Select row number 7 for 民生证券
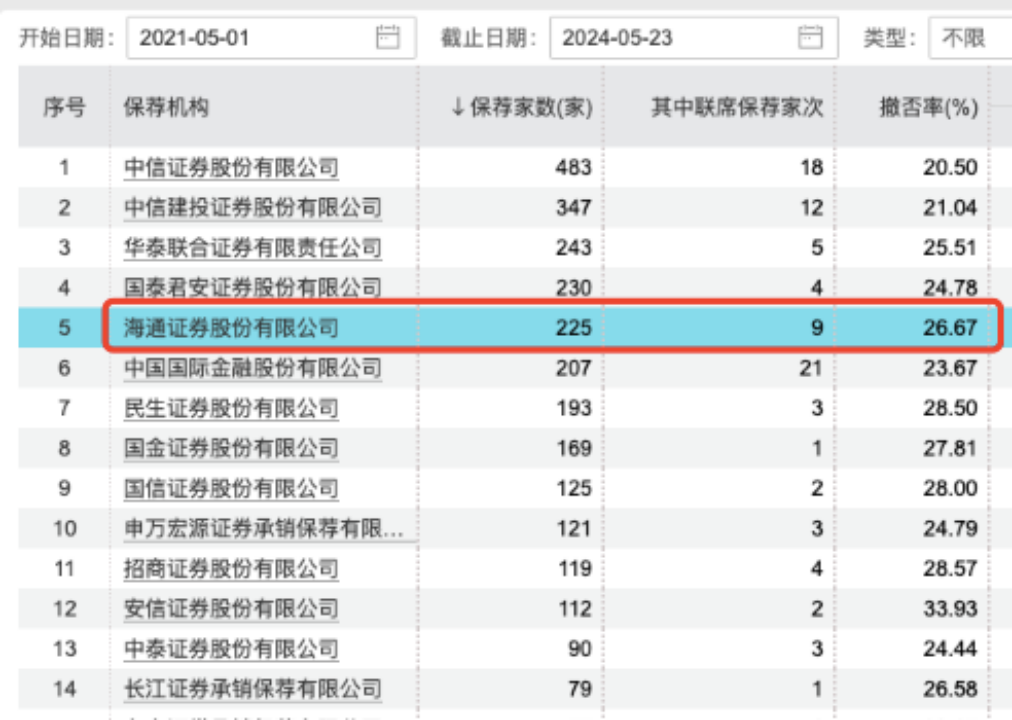The image size is (1012, 720). pos(64,408)
